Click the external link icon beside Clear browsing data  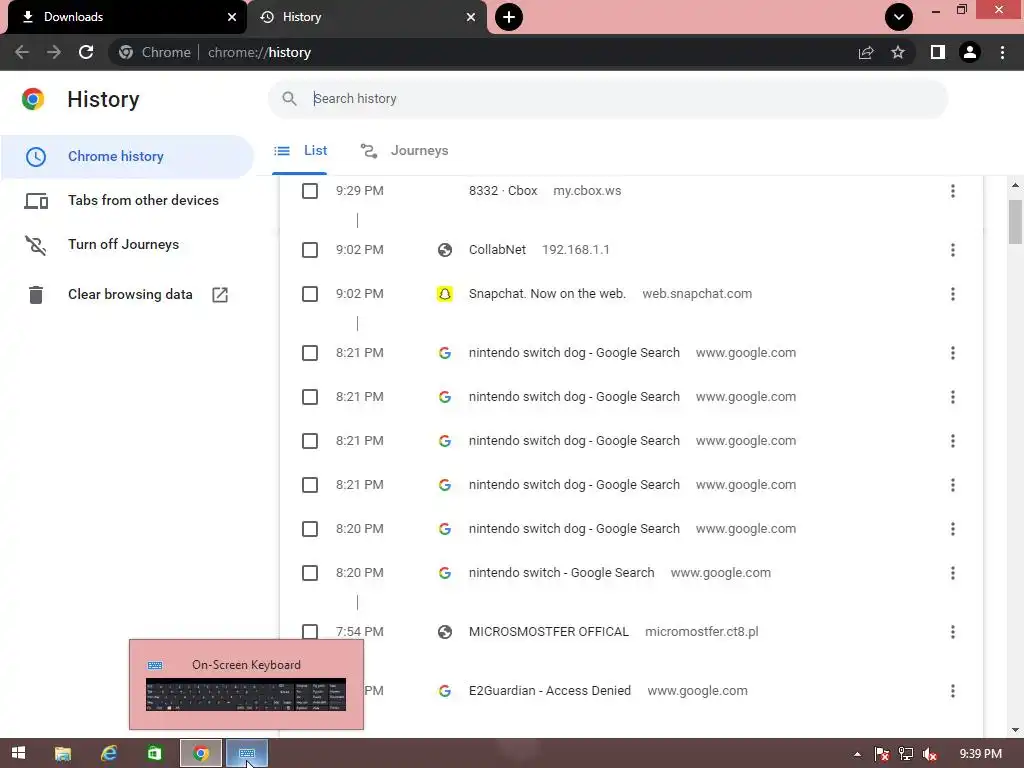pos(220,295)
